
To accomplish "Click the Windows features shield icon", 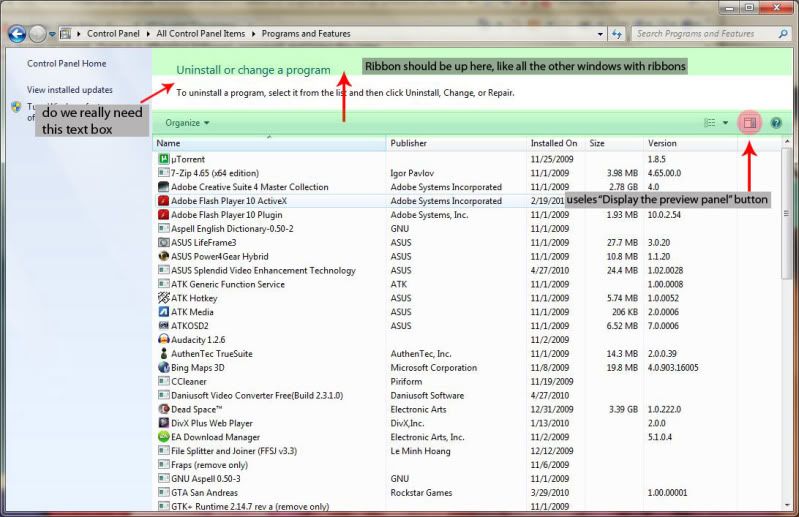I will coord(16,106).
